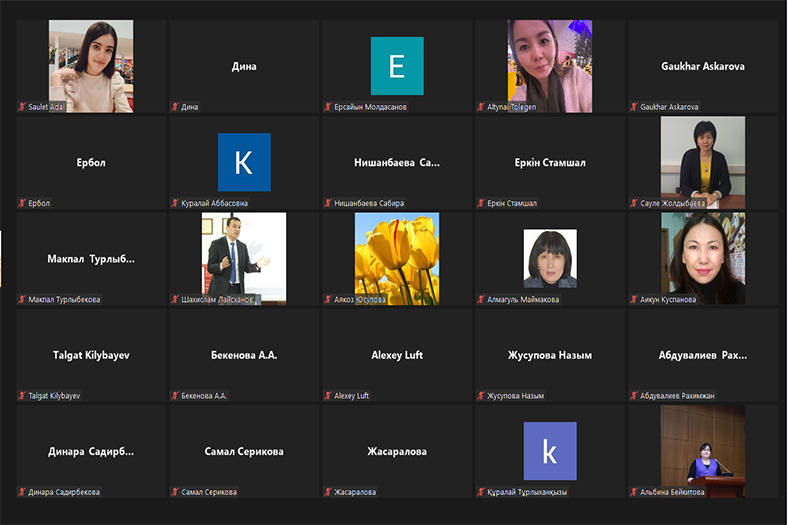
Task: Select the purple "k" avatar of Құралай Тұрлыханқызы
Action: point(550,451)
